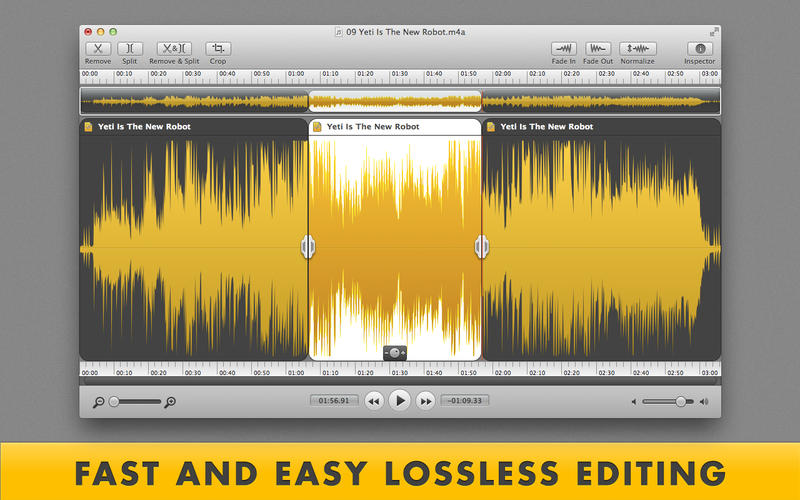Click the left selection edge handle
Viewport: 800px width, 500px height.
(x=308, y=246)
